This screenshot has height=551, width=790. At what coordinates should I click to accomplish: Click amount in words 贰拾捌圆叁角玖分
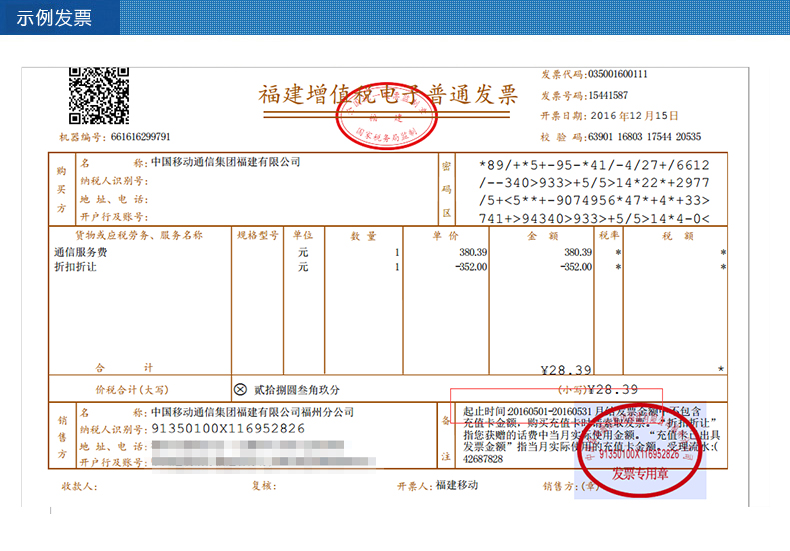pyautogui.click(x=297, y=390)
